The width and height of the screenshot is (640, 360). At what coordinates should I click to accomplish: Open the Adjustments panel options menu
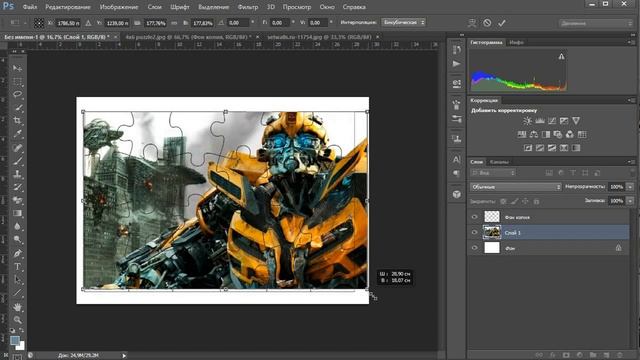tap(631, 100)
